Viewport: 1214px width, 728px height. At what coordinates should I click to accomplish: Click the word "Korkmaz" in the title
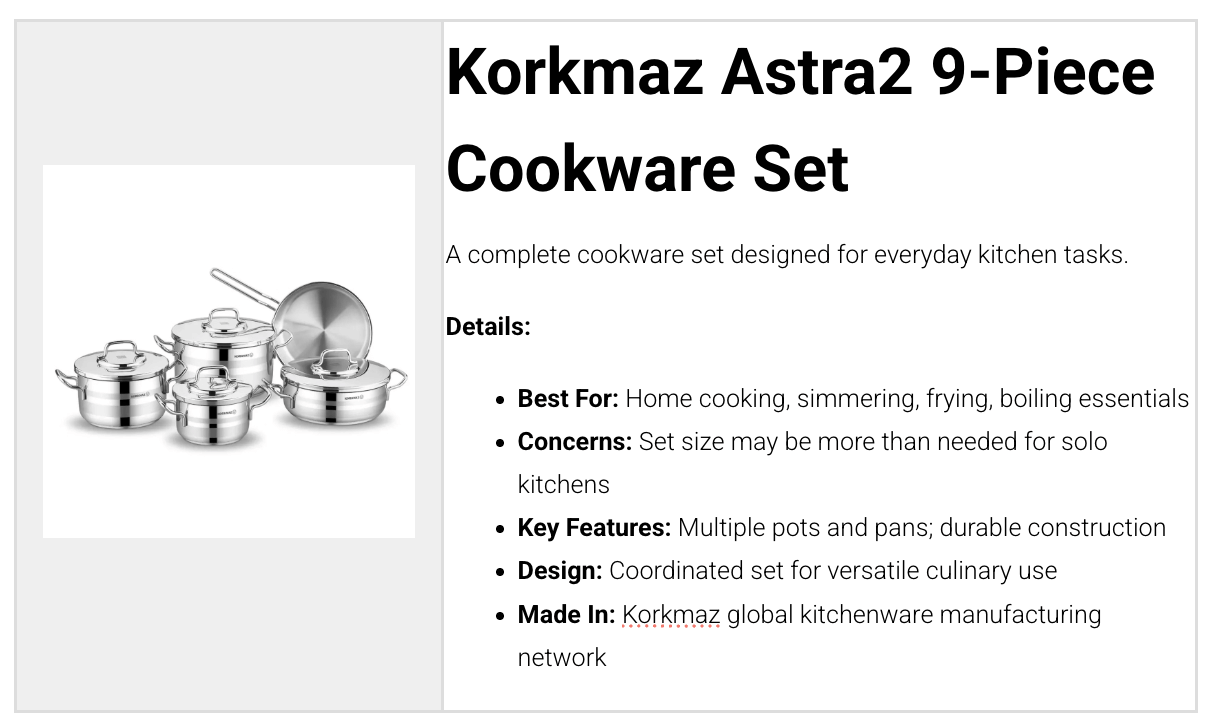(x=574, y=72)
